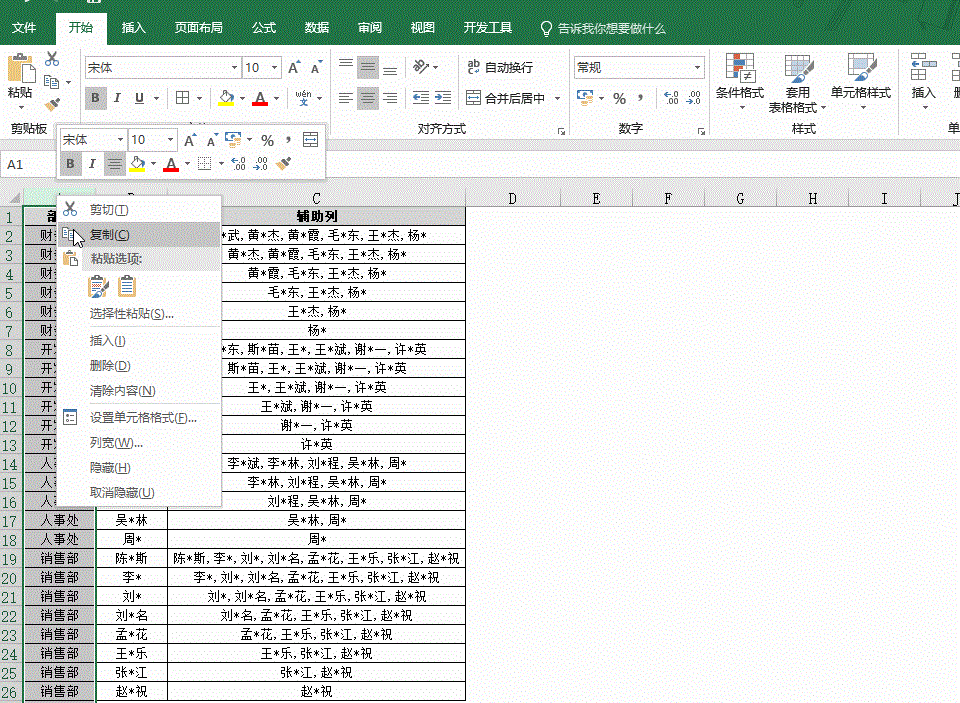Switch to the 公式 (Formulas) ribbon tab

pyautogui.click(x=264, y=28)
